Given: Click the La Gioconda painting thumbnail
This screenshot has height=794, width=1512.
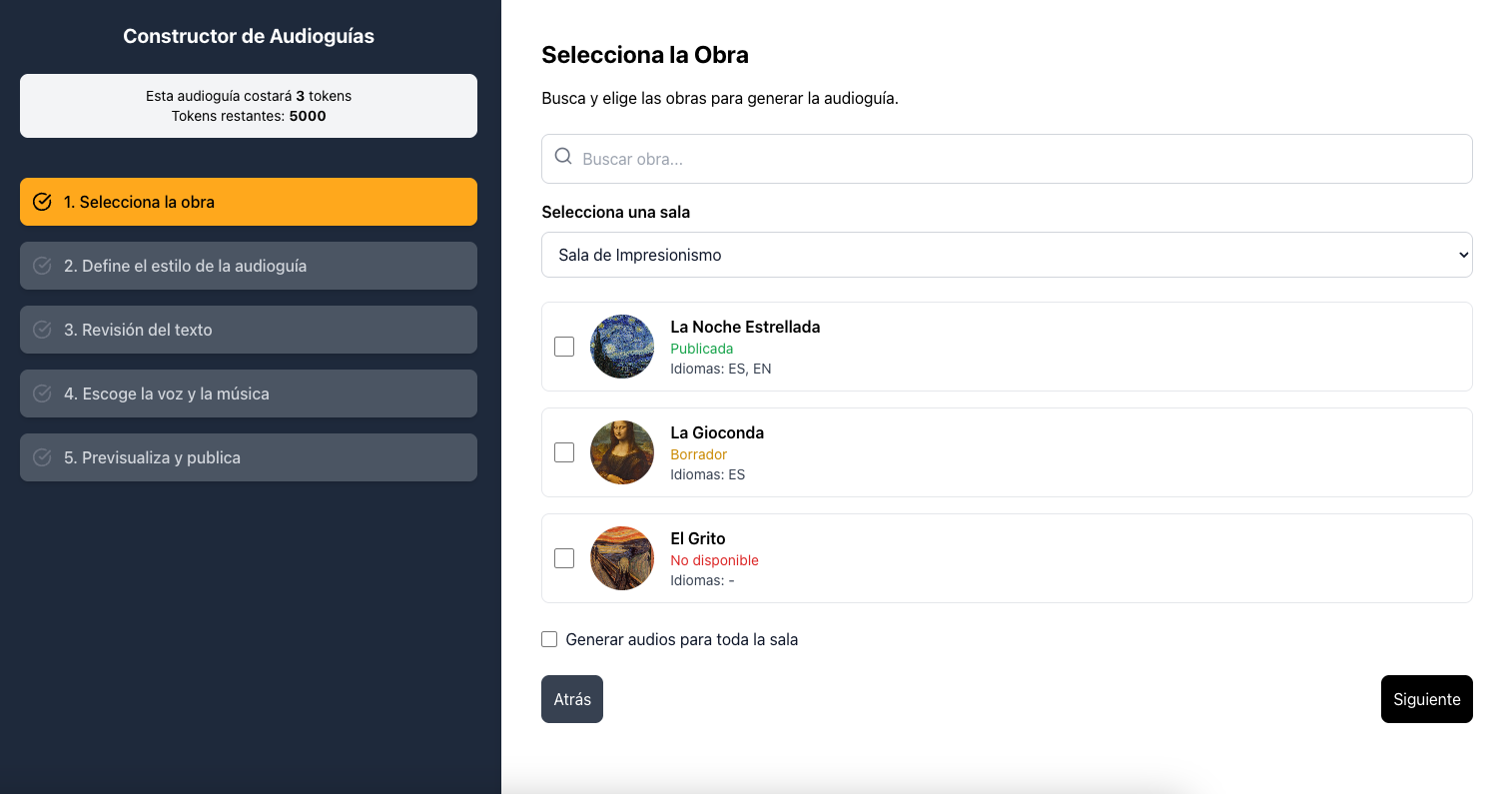Looking at the screenshot, I should pyautogui.click(x=622, y=452).
